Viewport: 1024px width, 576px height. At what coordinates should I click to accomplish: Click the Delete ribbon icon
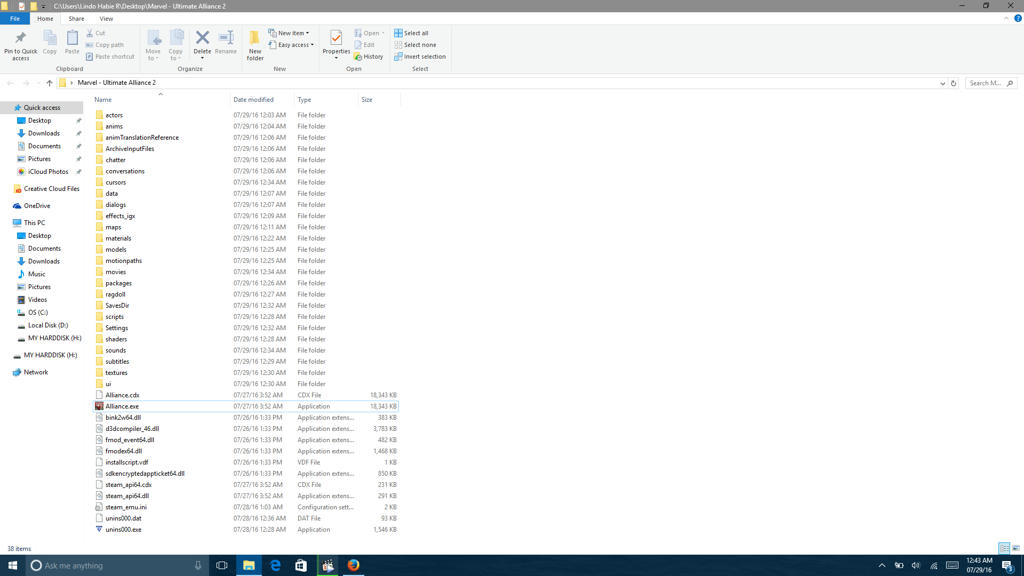(x=202, y=44)
